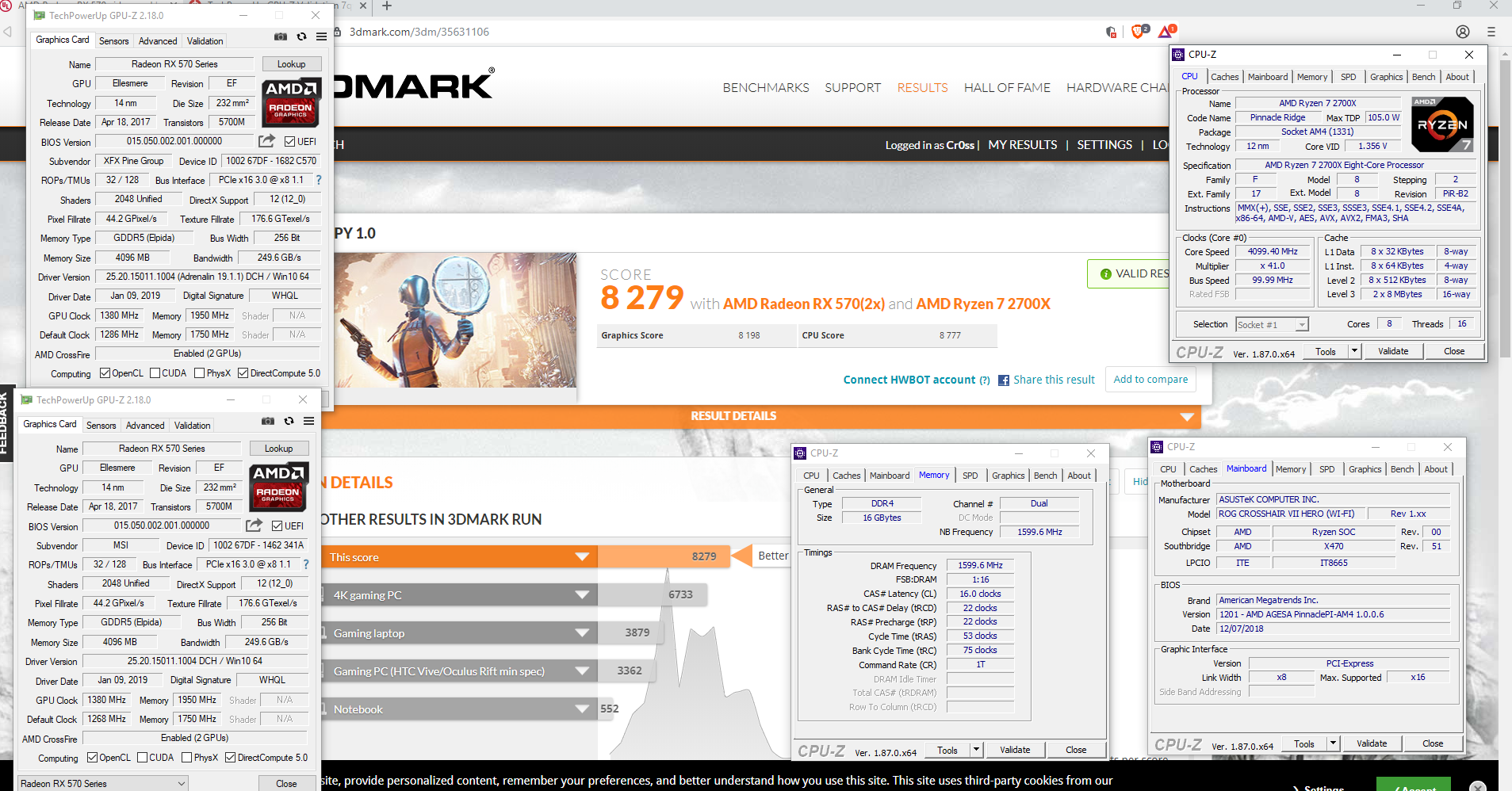
Task: Open SPD tab in Memory CPU-Z window
Action: (x=970, y=476)
